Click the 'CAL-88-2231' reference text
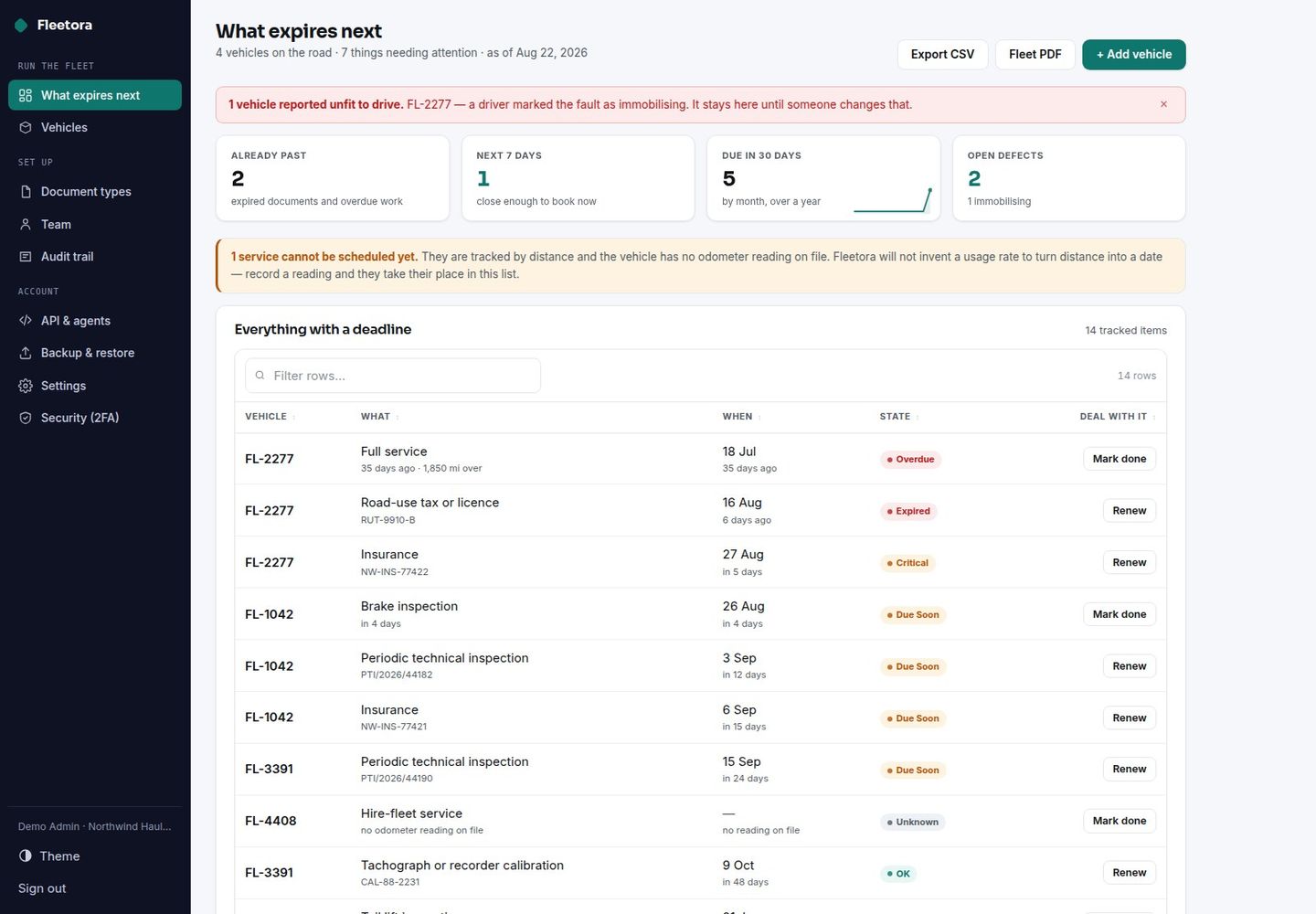The width and height of the screenshot is (1316, 914). coord(390,883)
